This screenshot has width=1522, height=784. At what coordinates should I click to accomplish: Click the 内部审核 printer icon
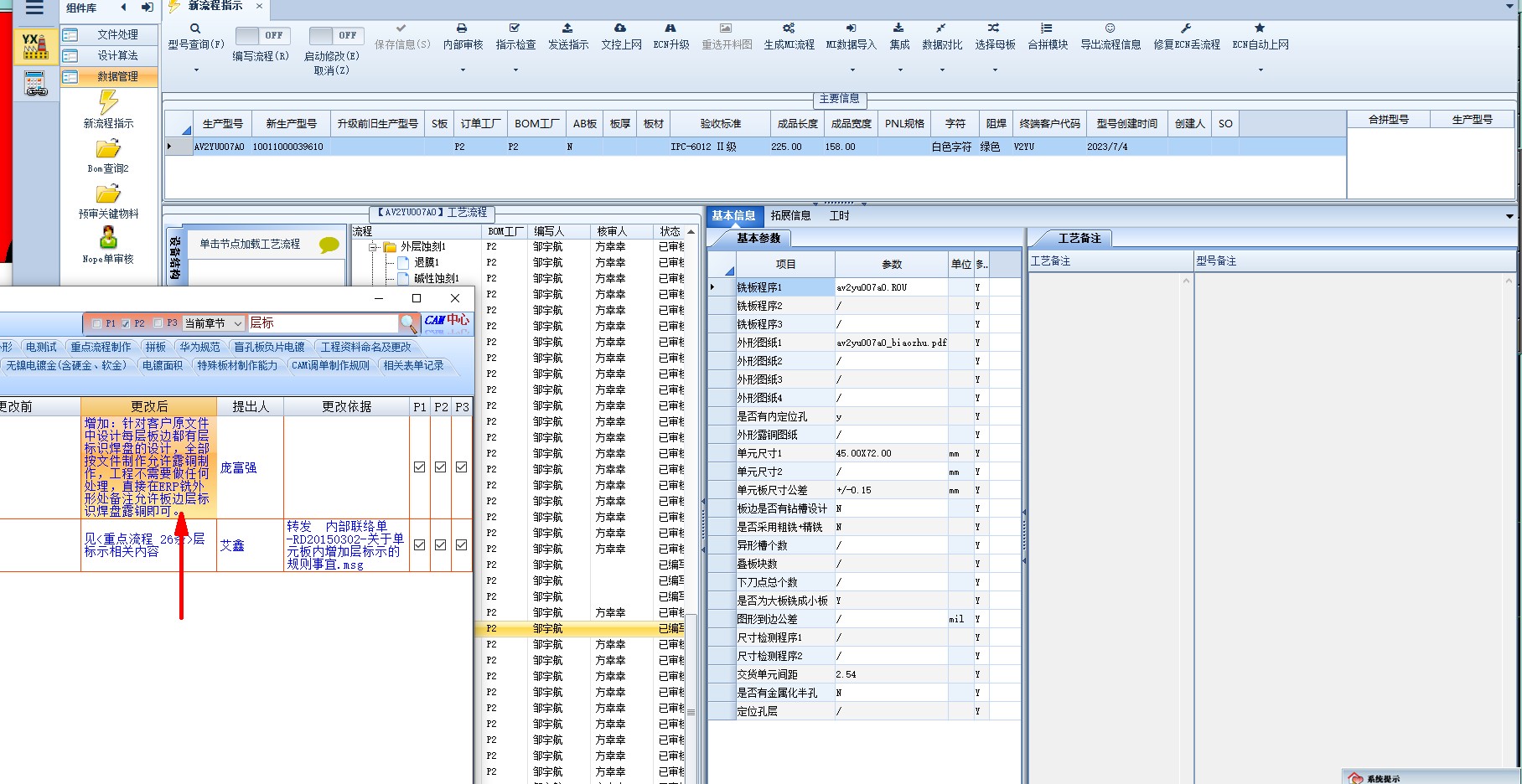(462, 28)
